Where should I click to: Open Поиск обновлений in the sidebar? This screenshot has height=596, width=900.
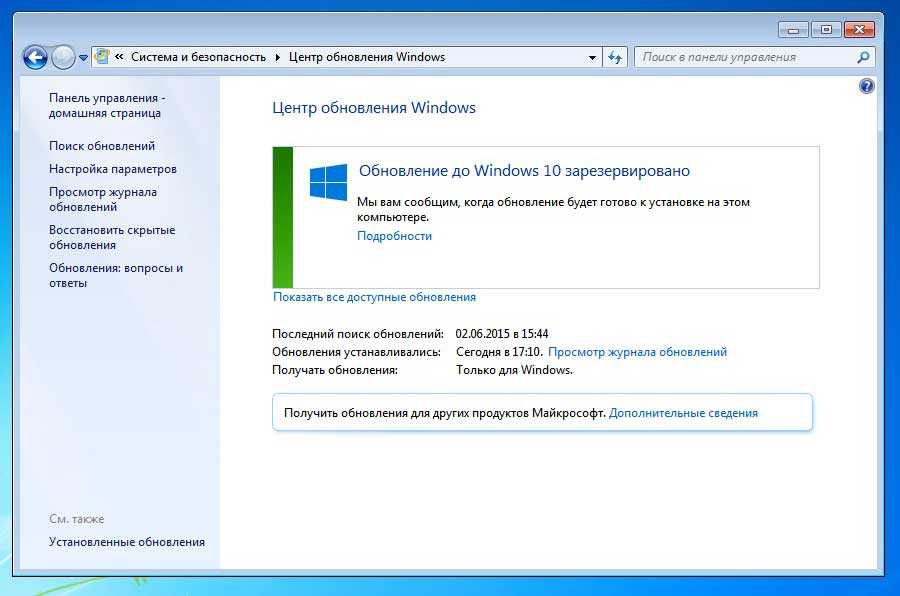click(x=102, y=146)
